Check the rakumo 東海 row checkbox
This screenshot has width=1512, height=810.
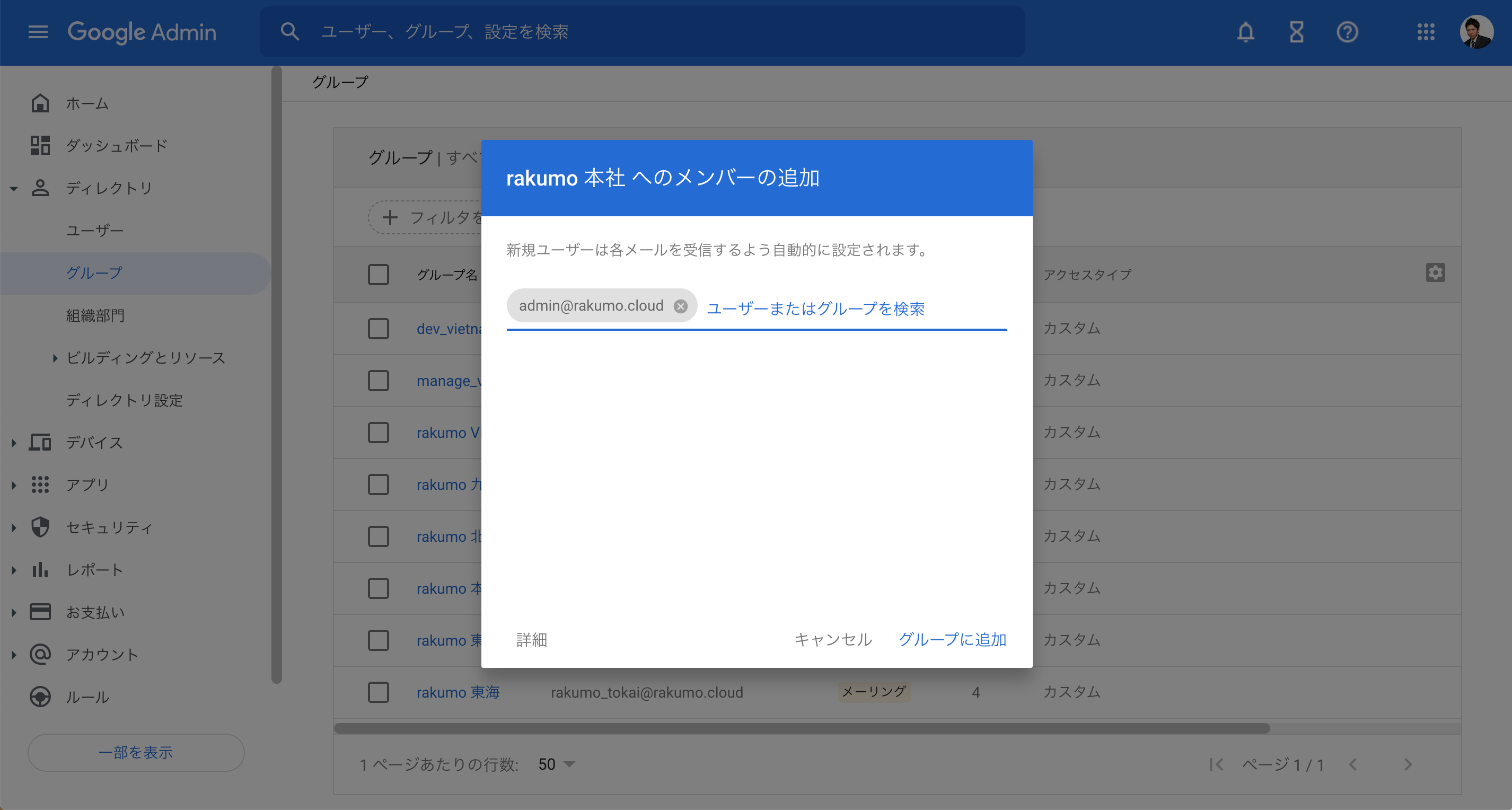[378, 692]
